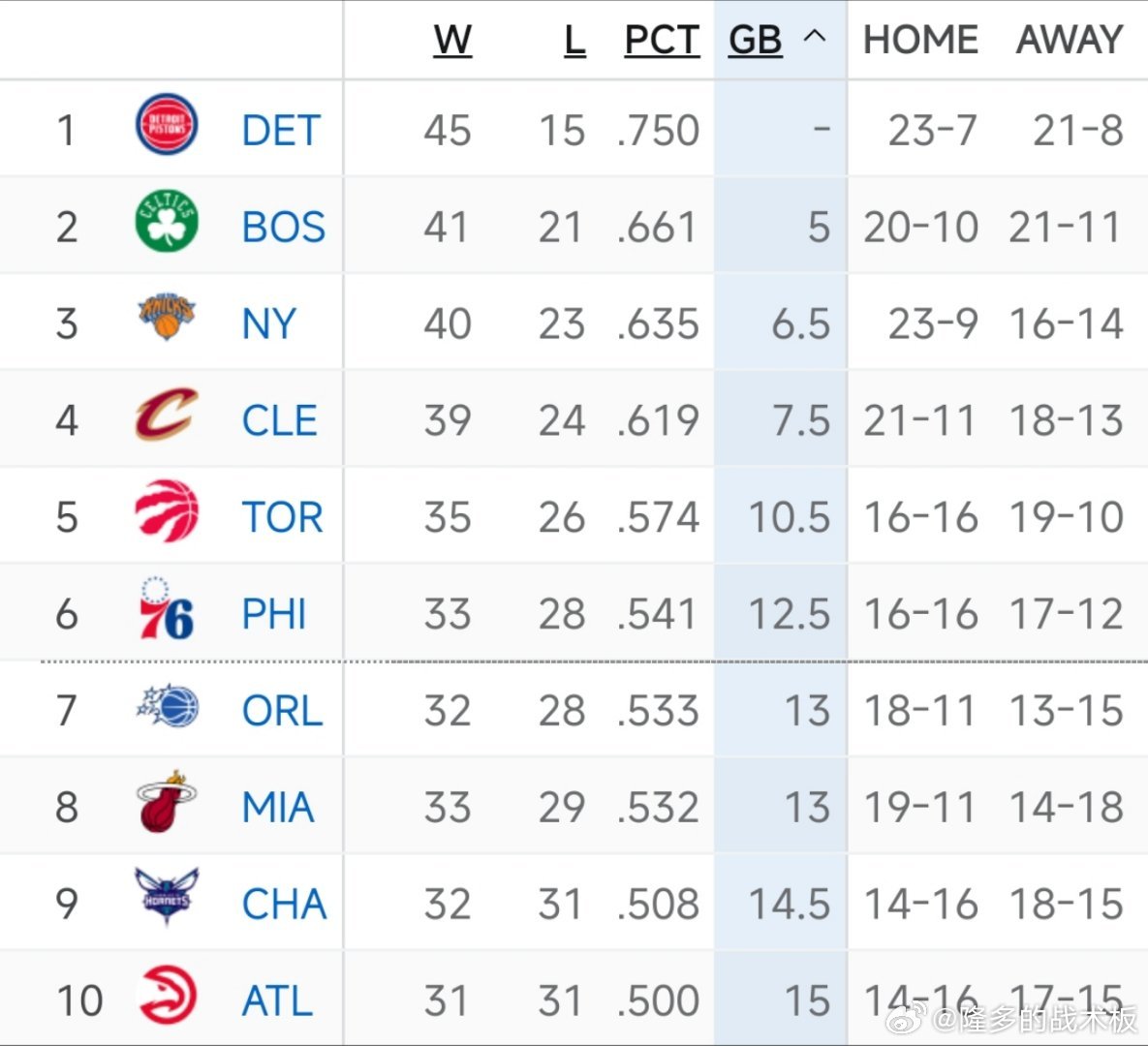This screenshot has height=1046, width=1148.
Task: Sort standings by the W column
Action: [x=451, y=39]
